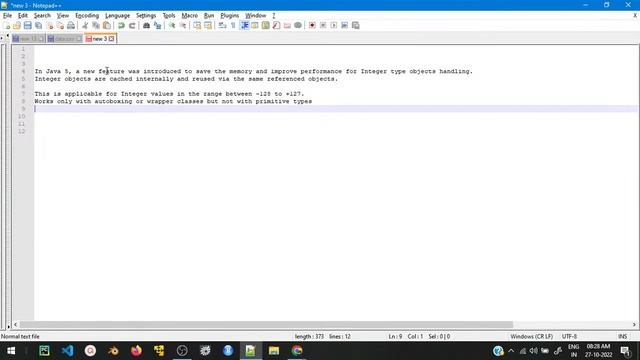
Task: Open the ? help menu
Action: pyautogui.click(x=273, y=16)
